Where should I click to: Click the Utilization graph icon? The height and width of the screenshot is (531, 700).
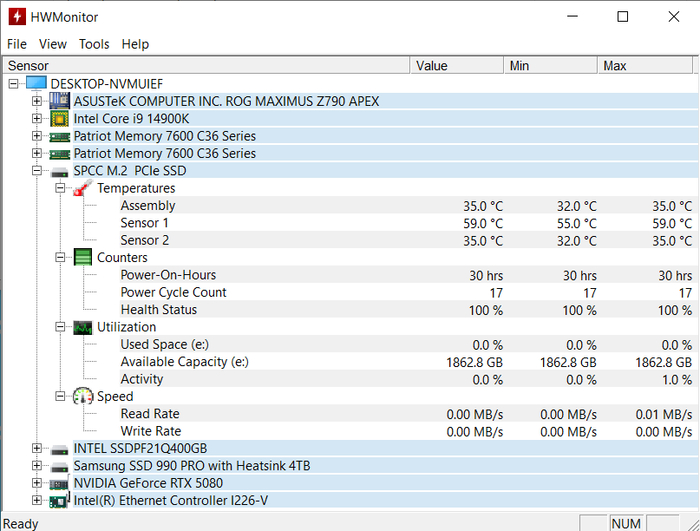pyautogui.click(x=83, y=327)
